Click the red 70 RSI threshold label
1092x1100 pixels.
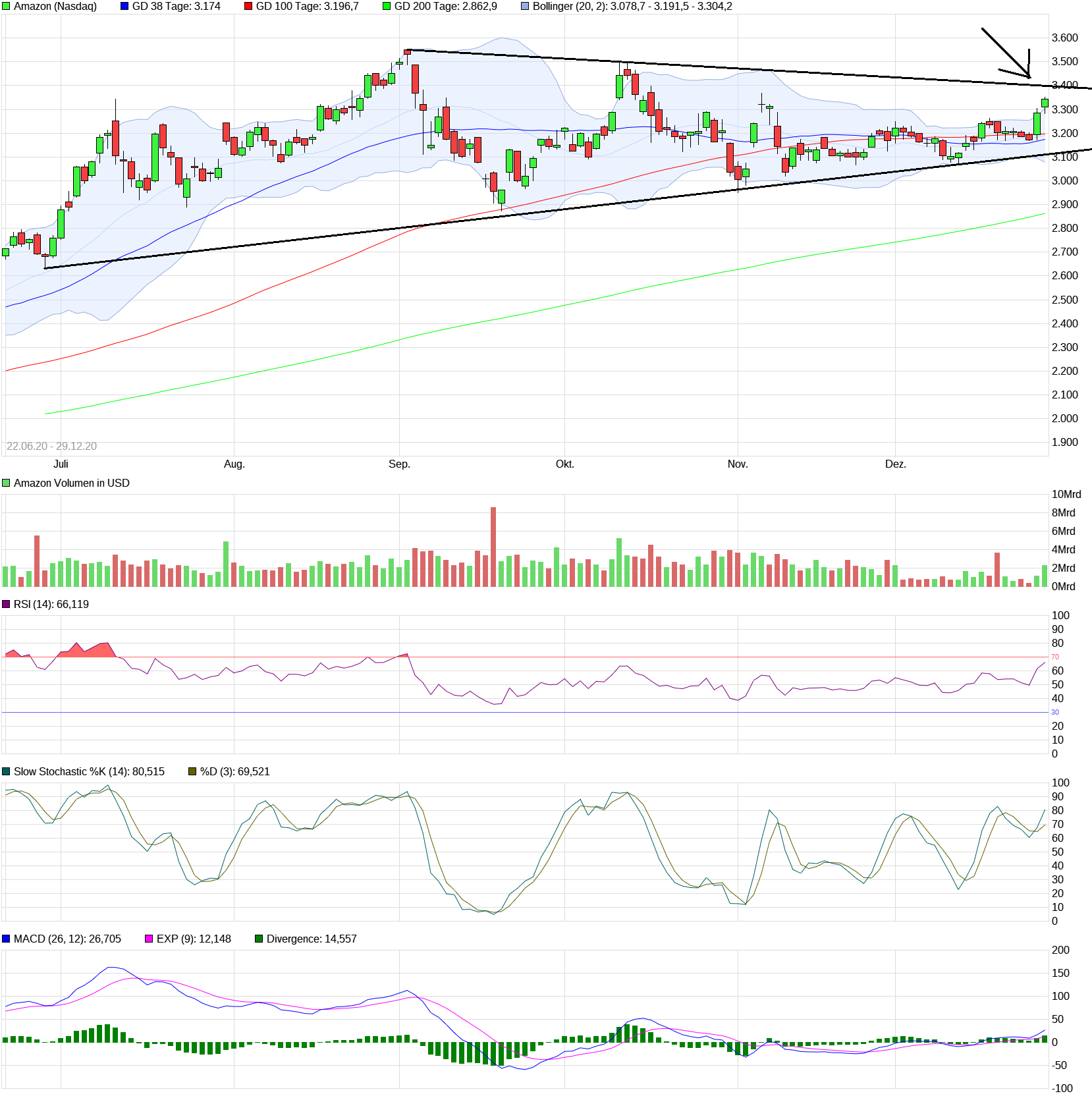click(x=1055, y=657)
